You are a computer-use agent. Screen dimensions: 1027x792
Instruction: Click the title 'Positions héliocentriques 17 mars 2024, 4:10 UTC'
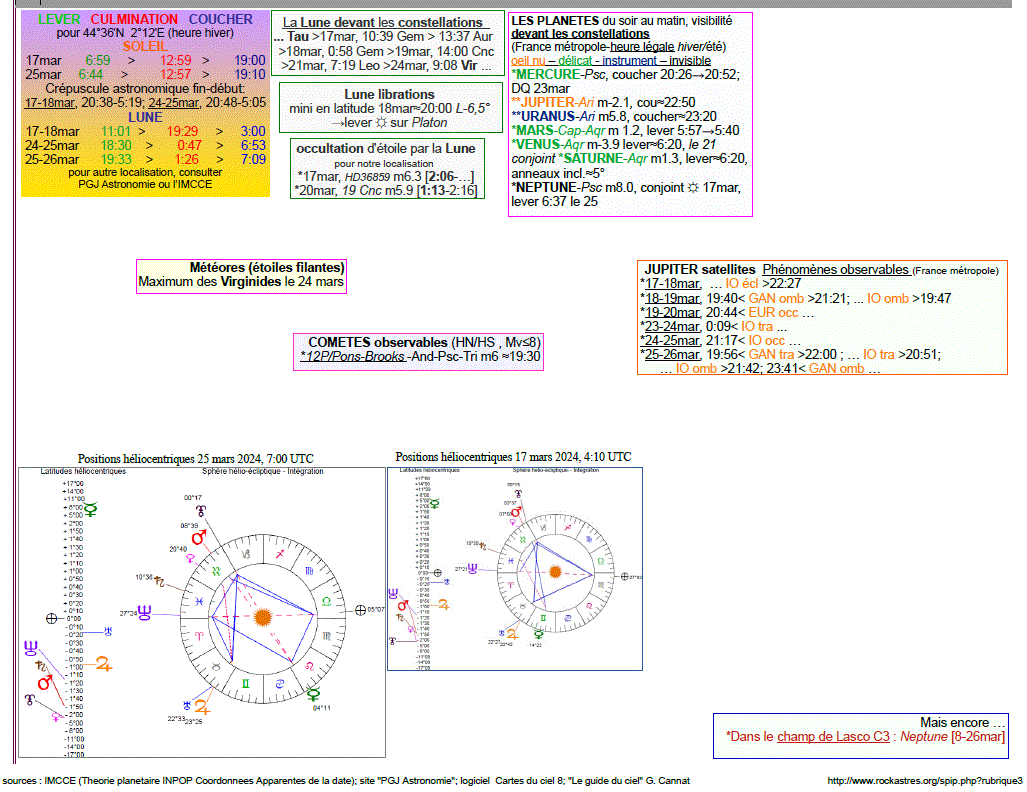[x=514, y=457]
